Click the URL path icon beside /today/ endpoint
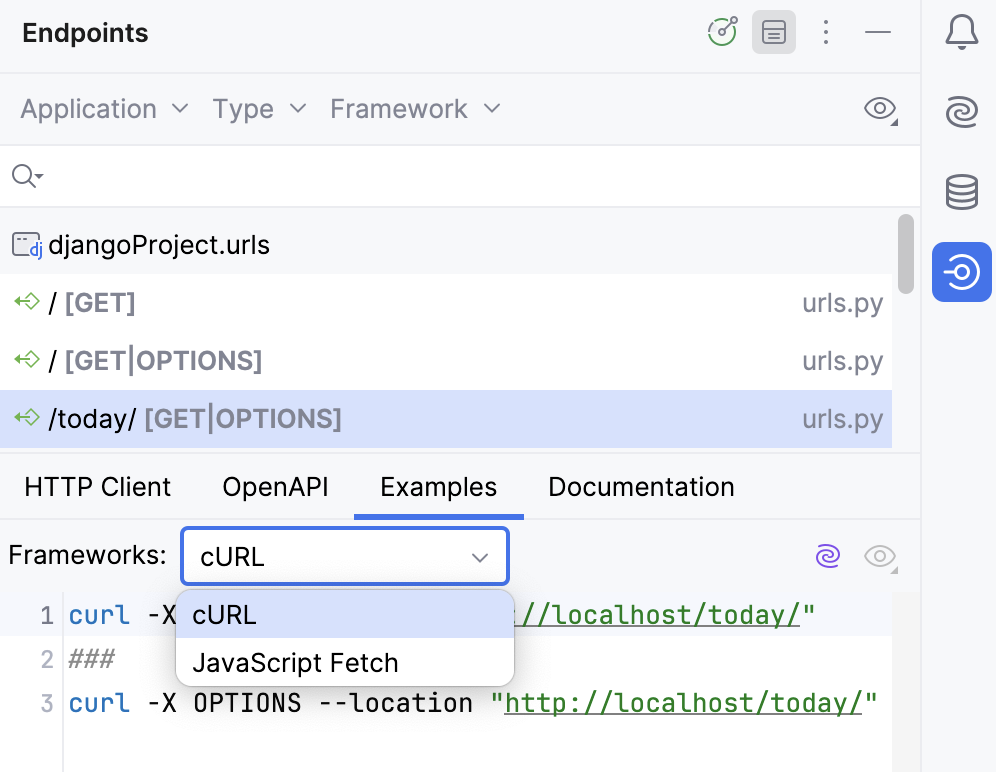996x772 pixels. [x=25, y=418]
